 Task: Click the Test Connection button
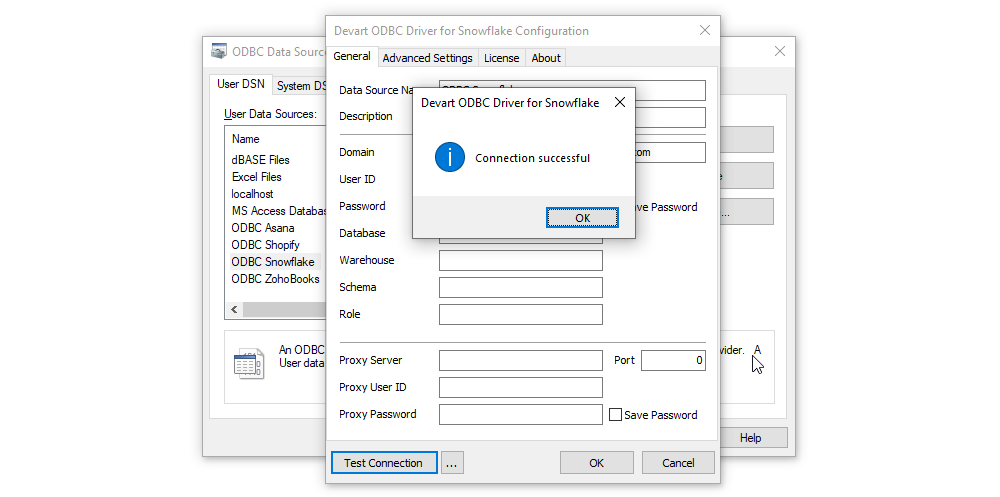pyautogui.click(x=383, y=463)
